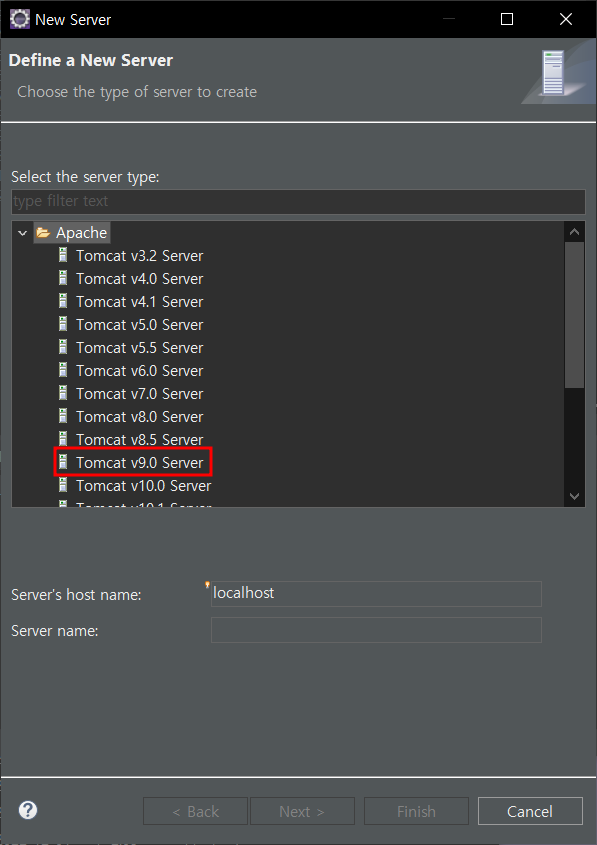This screenshot has height=845, width=597.
Task: Click the Tomcat v9.0 Server icon
Action: [x=63, y=462]
